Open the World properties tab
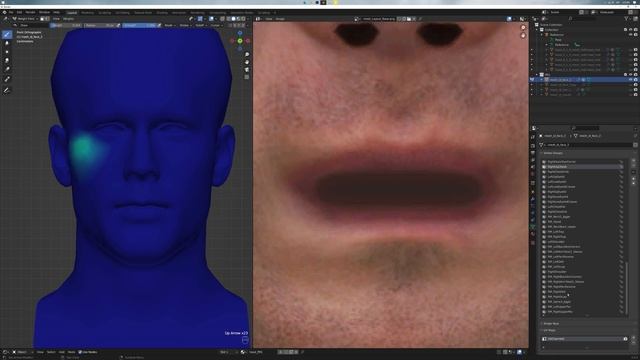640x360 pixels. click(533, 175)
